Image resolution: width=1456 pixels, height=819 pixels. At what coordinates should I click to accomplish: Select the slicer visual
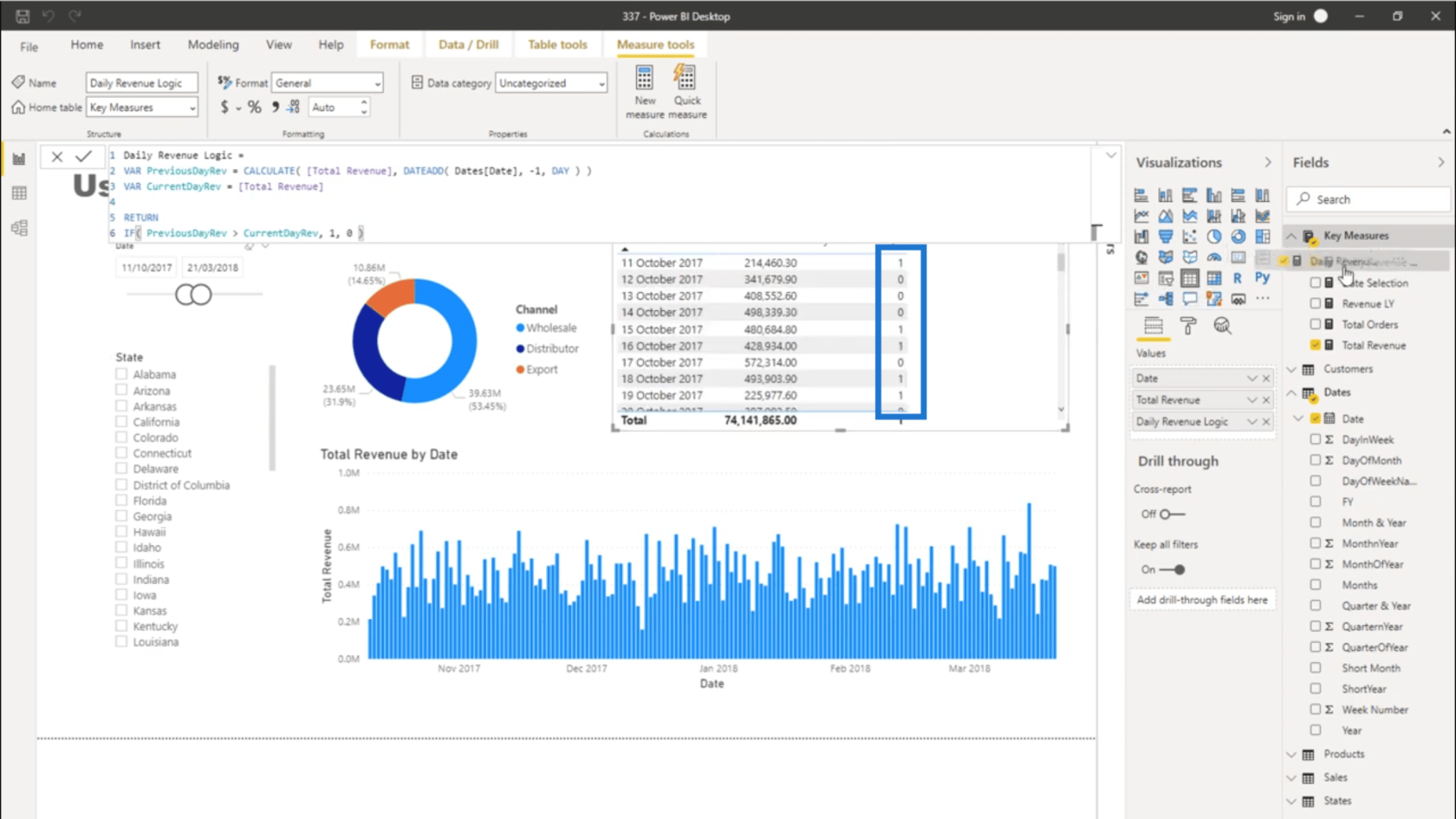tap(1166, 278)
